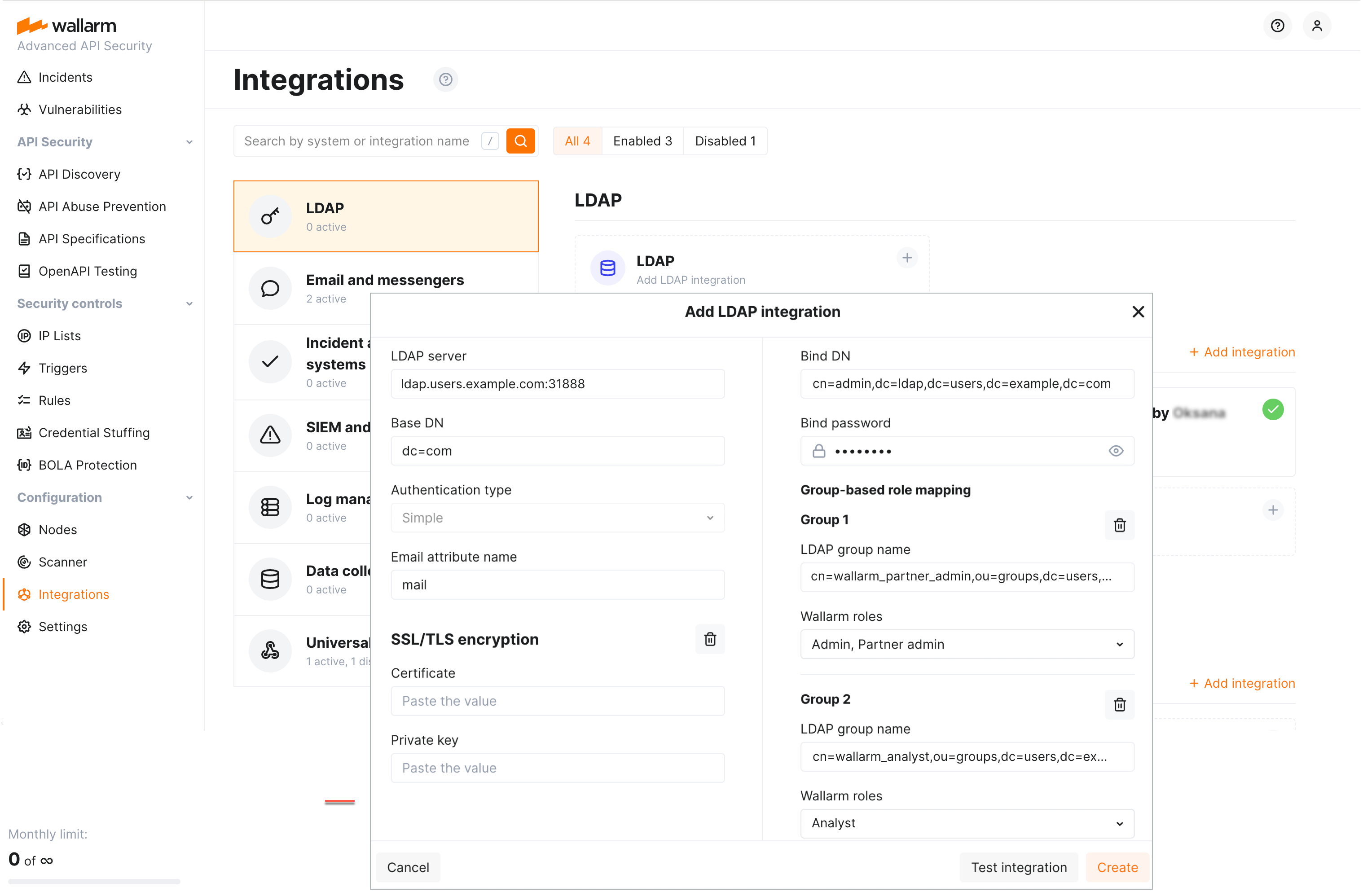1363x896 pixels.
Task: Open the Authentication type dropdown
Action: coord(557,518)
